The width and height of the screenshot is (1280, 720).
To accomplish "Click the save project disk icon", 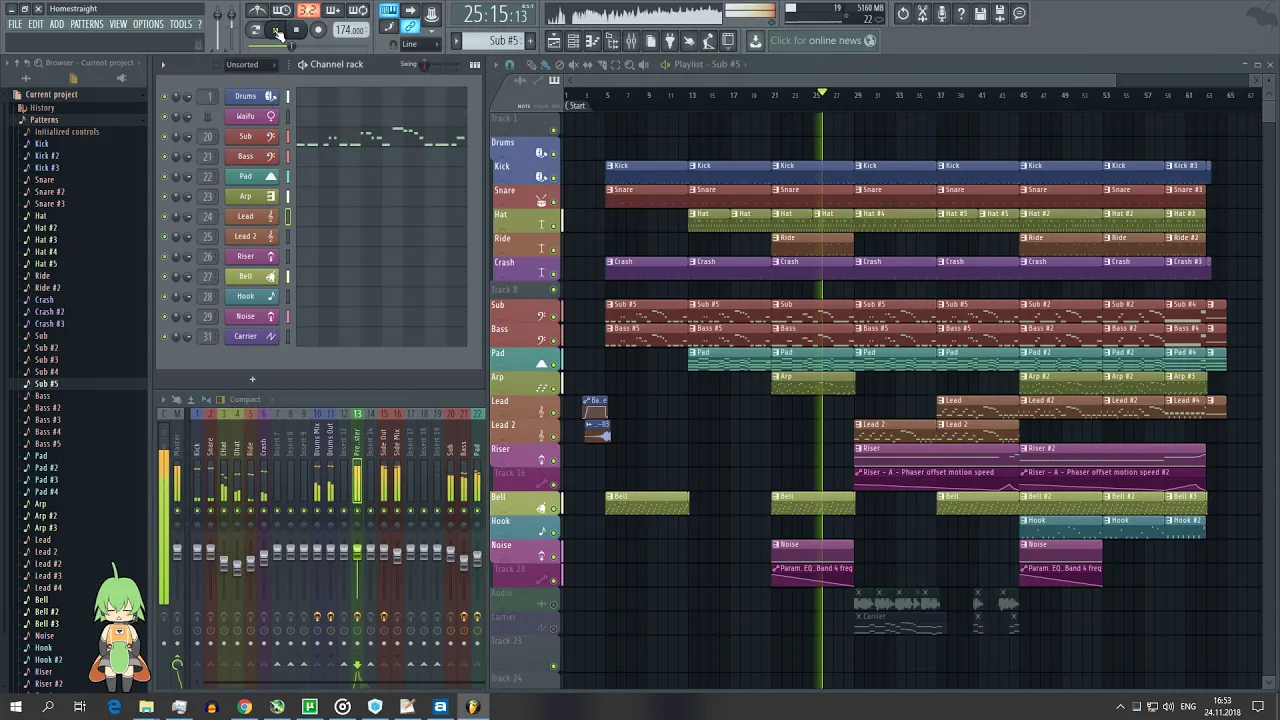I will click(980, 13).
